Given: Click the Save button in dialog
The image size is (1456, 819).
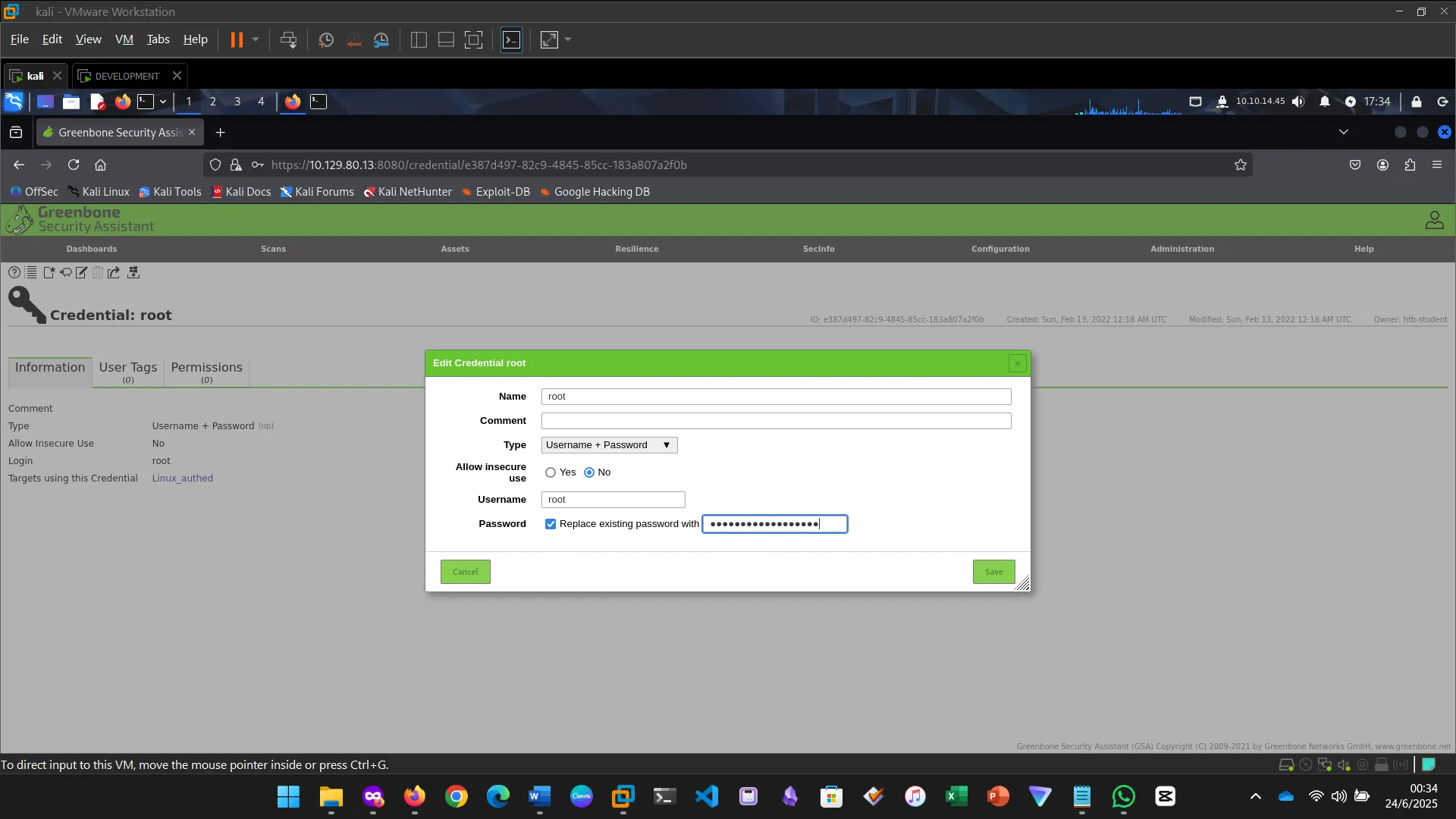Looking at the screenshot, I should pyautogui.click(x=993, y=572).
